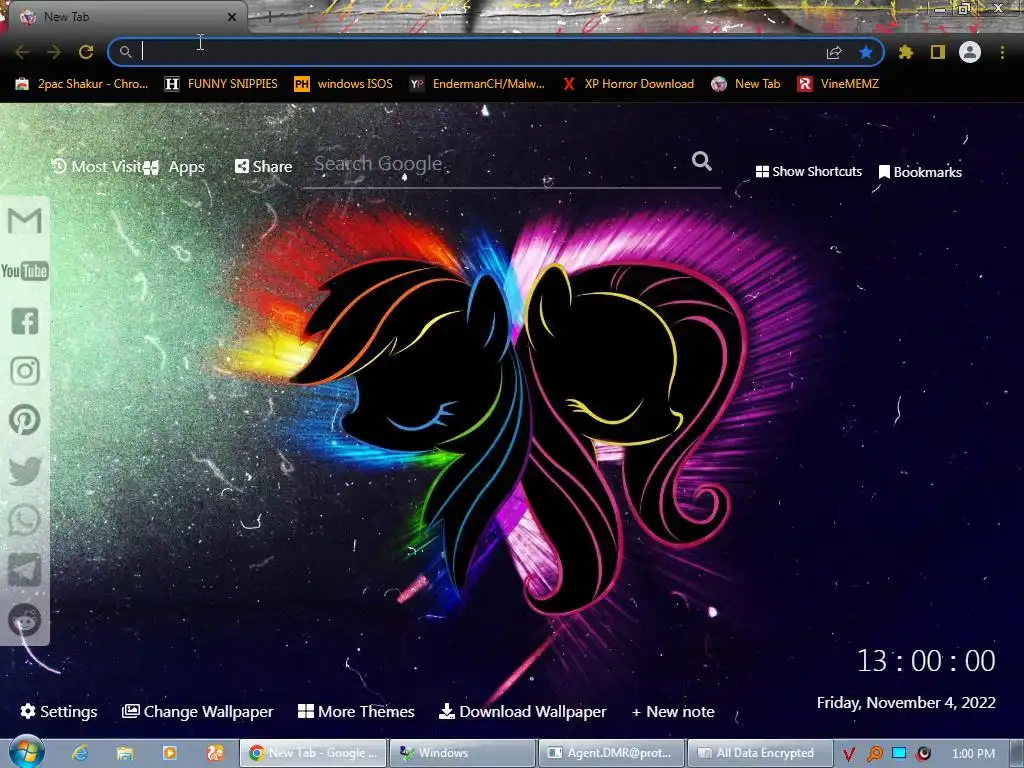Open Gmail from the sidebar

25,221
